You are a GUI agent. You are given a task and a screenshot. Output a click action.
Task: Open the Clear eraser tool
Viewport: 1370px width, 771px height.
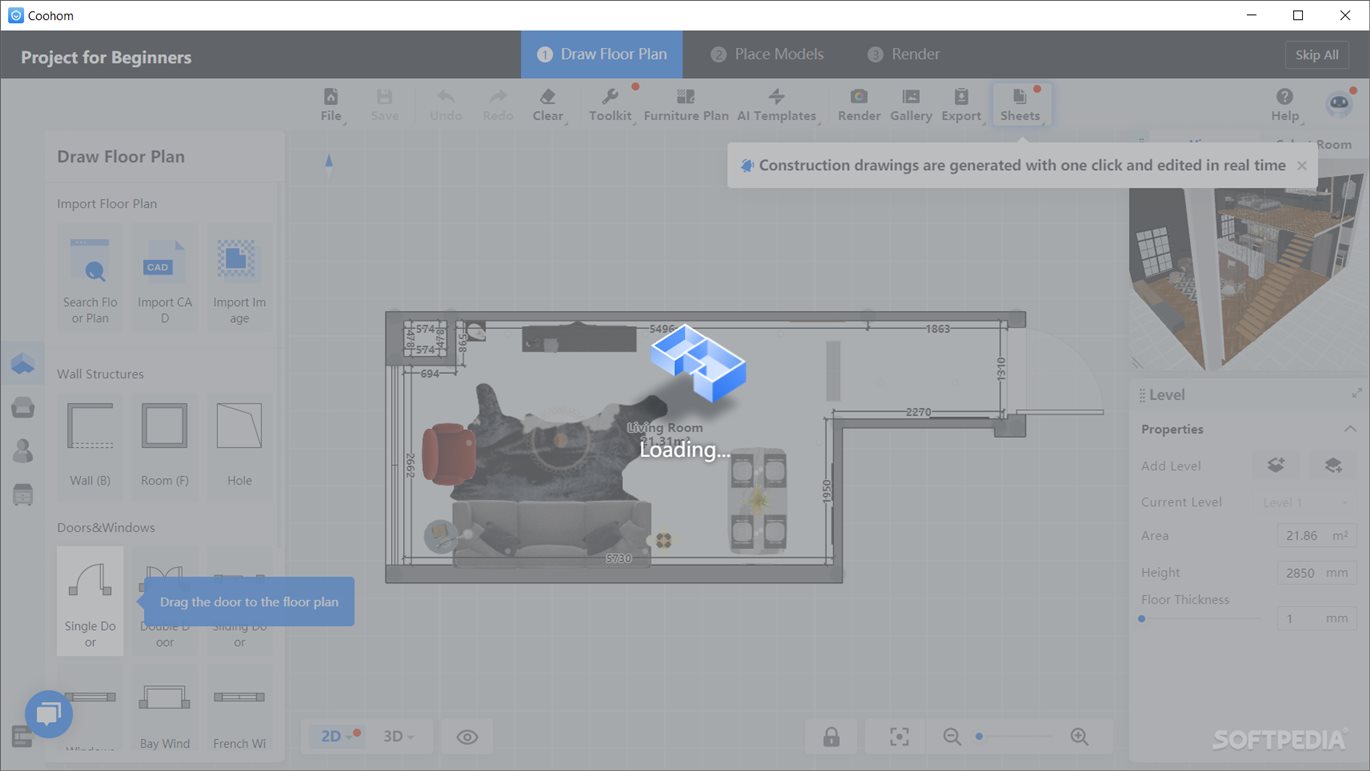pyautogui.click(x=547, y=104)
